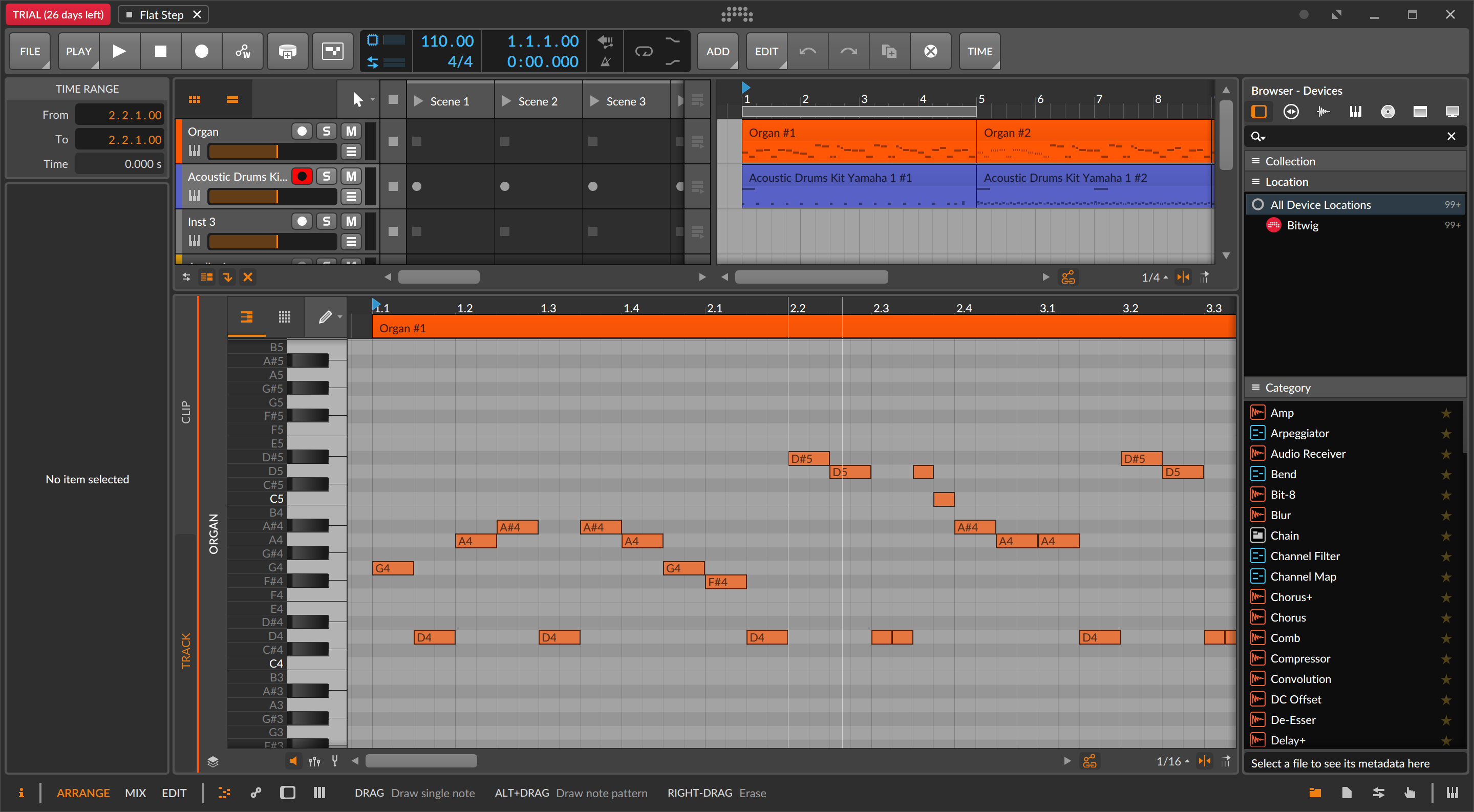Open the pointer tool dropdown
The height and width of the screenshot is (812, 1474).
(x=373, y=99)
